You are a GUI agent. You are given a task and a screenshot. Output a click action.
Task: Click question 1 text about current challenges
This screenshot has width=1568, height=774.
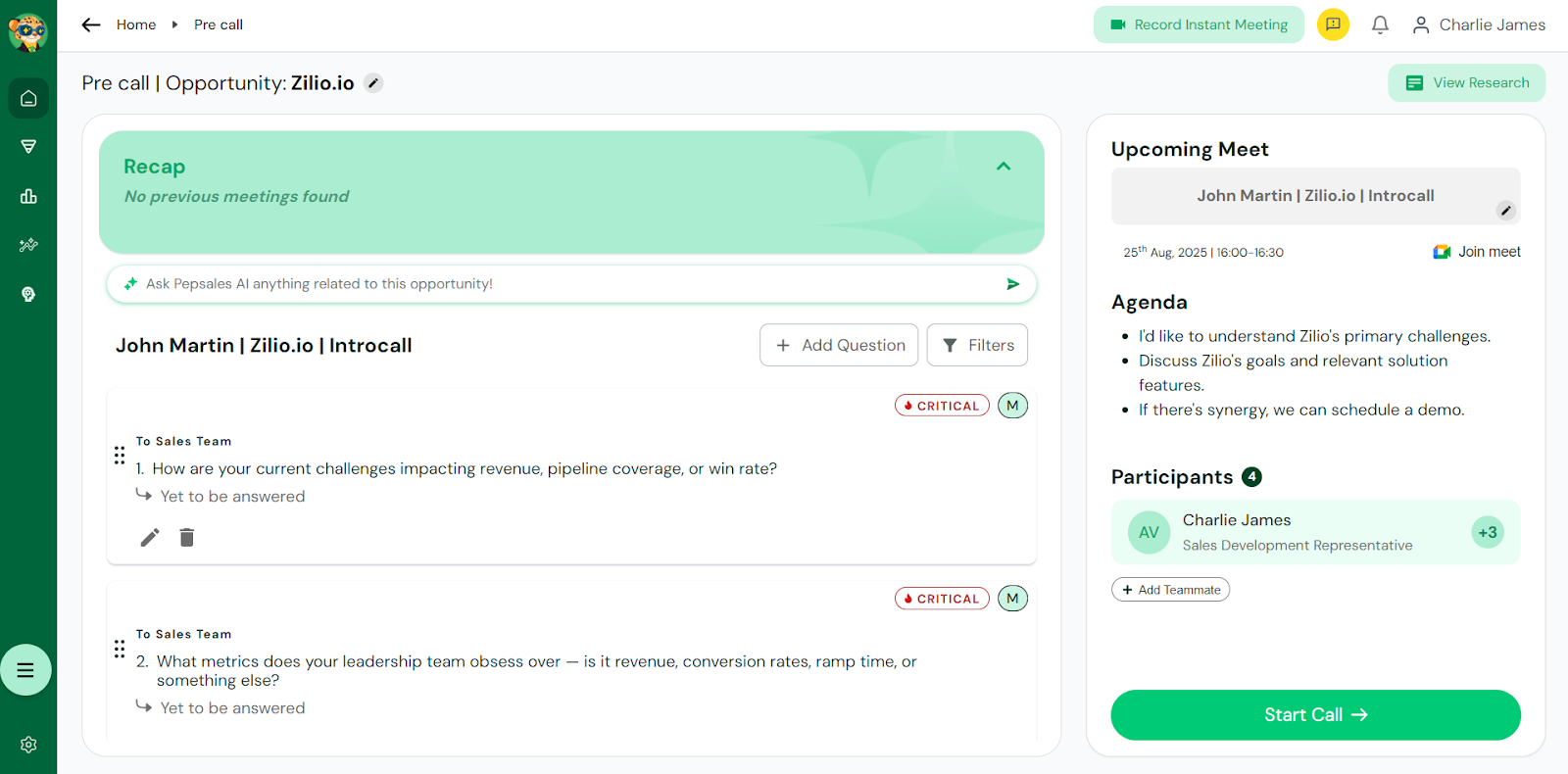pyautogui.click(x=465, y=469)
